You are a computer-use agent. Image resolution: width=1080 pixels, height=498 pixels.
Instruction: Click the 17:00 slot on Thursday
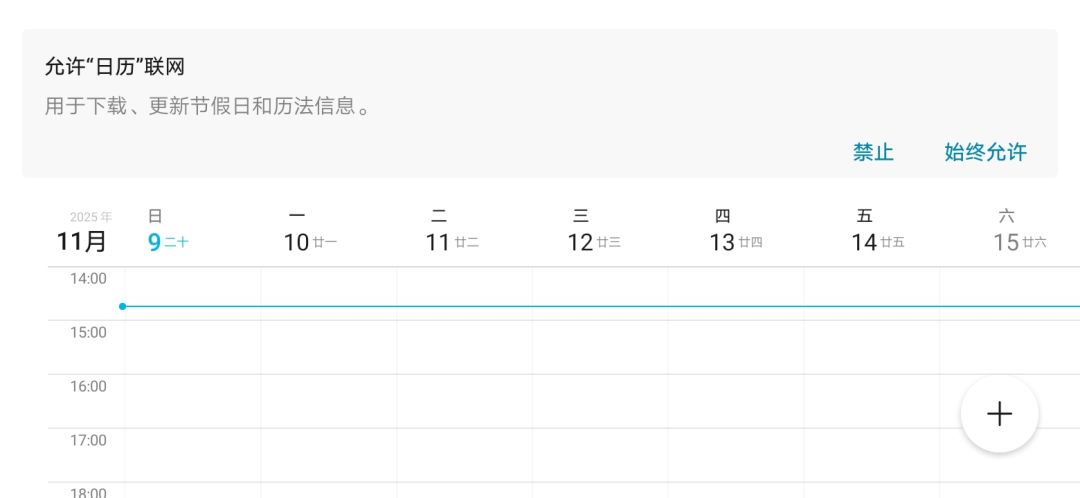tap(736, 455)
